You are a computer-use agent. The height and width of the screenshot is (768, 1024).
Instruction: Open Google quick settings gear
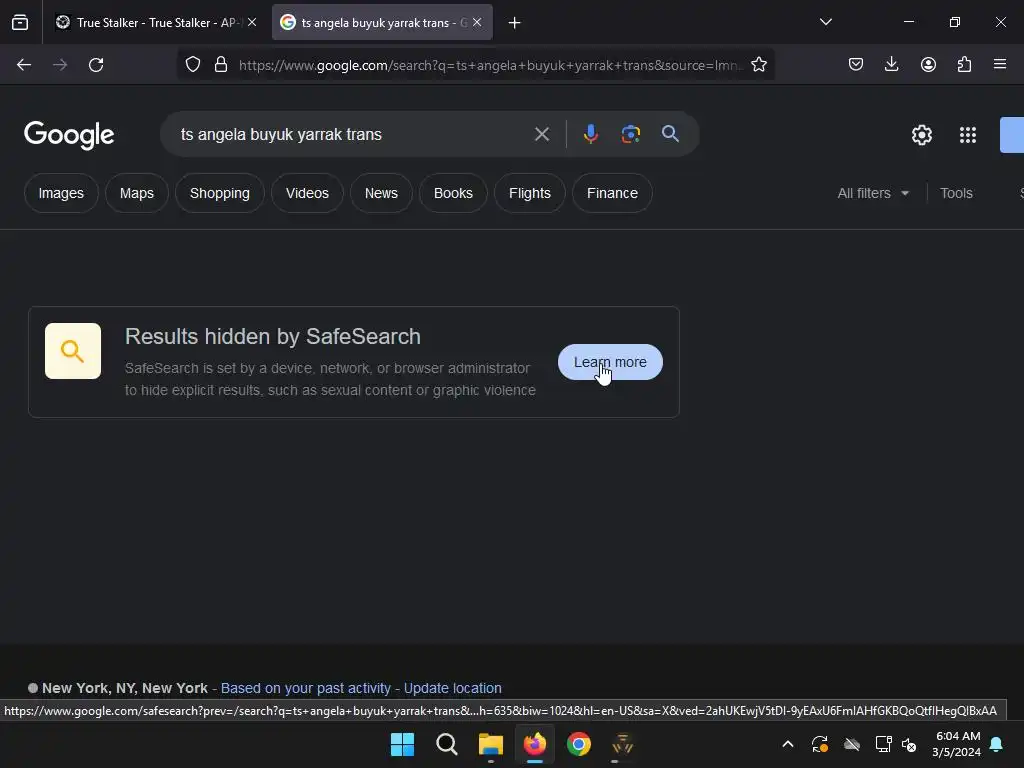(921, 135)
